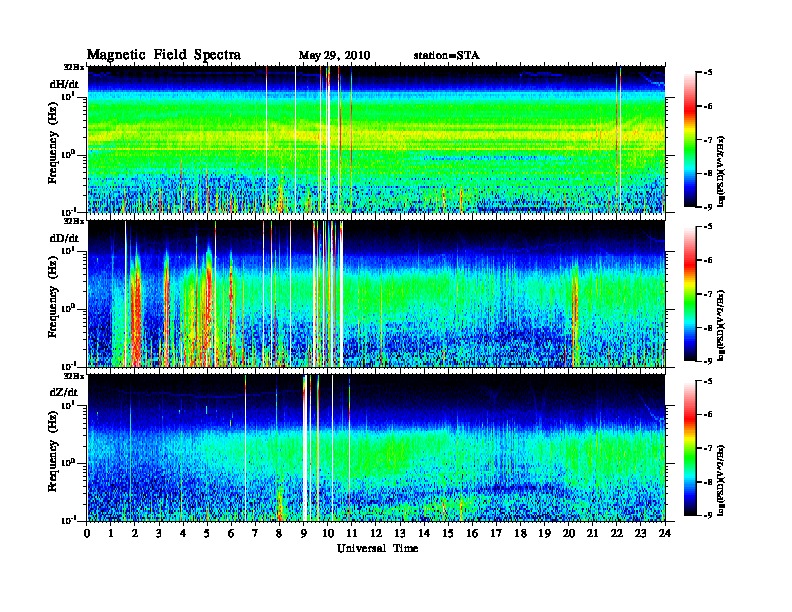Click red burst near 20 UT in dD/dt plot
792x612 pixels.
pyautogui.click(x=574, y=311)
